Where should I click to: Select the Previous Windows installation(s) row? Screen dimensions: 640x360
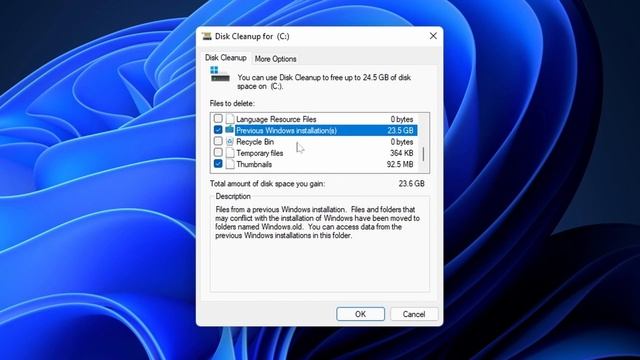click(315, 130)
